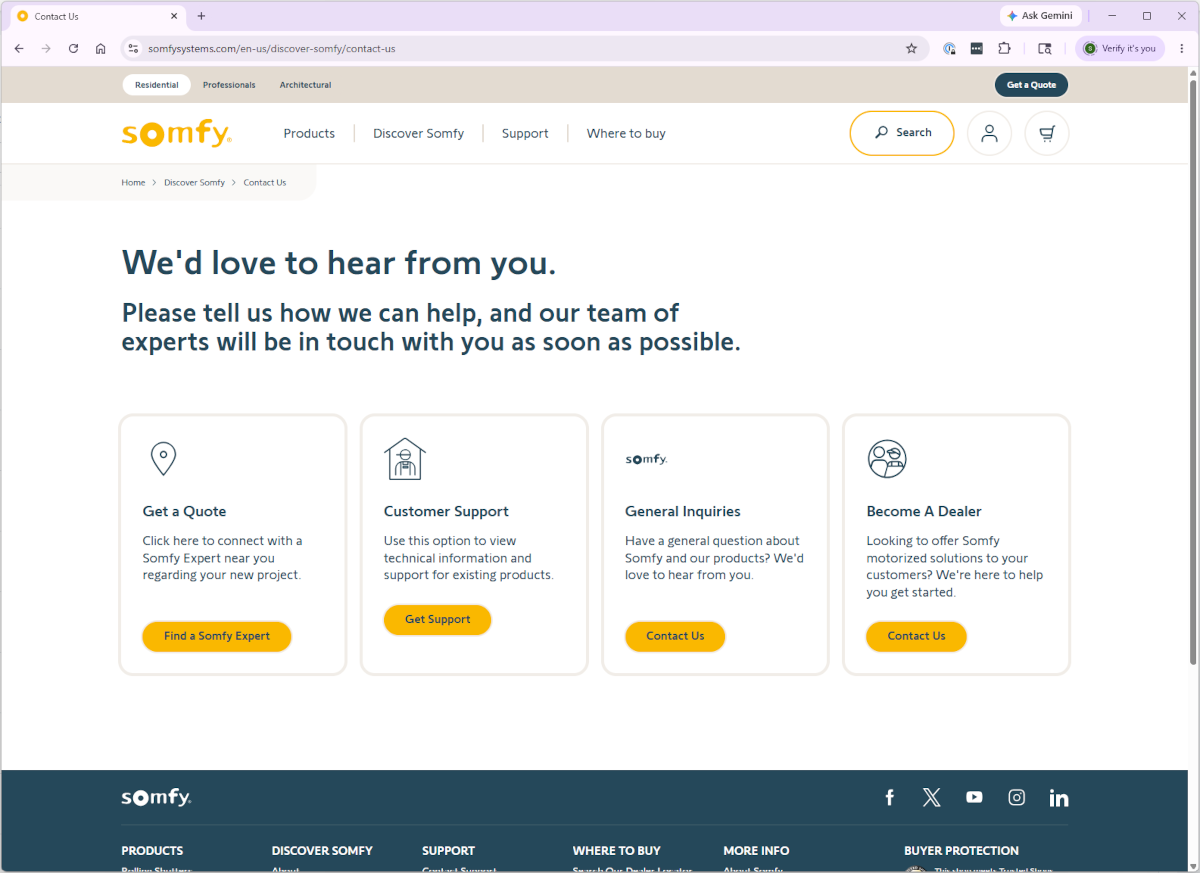
Task: Open the Discover Somfy menu
Action: [x=418, y=133]
